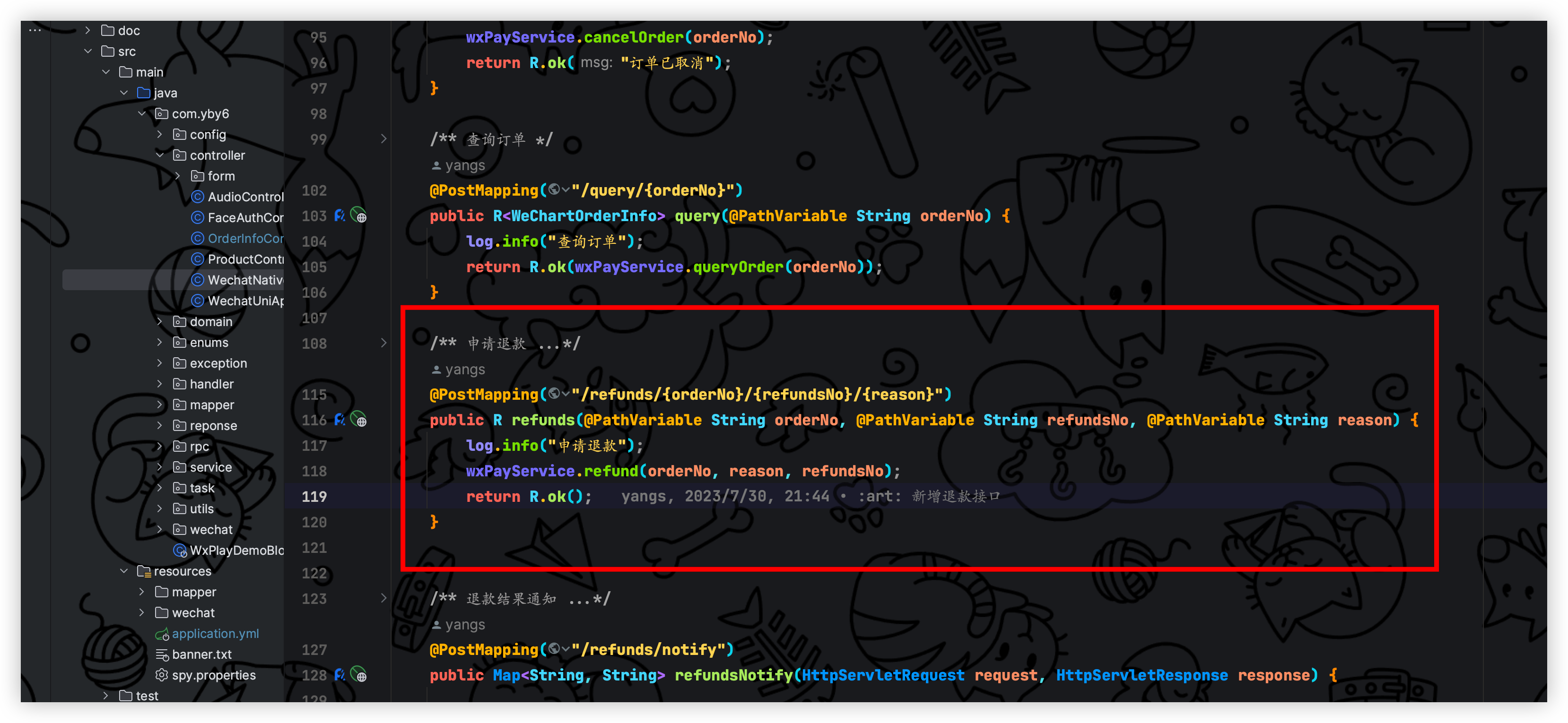Collapse the resources folder
This screenshot has width=1568, height=723.
124,571
